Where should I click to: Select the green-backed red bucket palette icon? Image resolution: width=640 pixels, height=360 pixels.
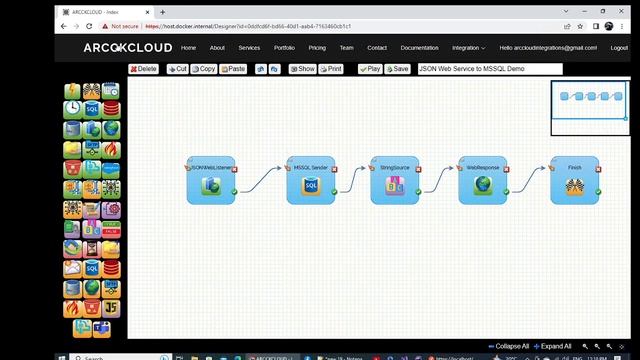point(72,169)
